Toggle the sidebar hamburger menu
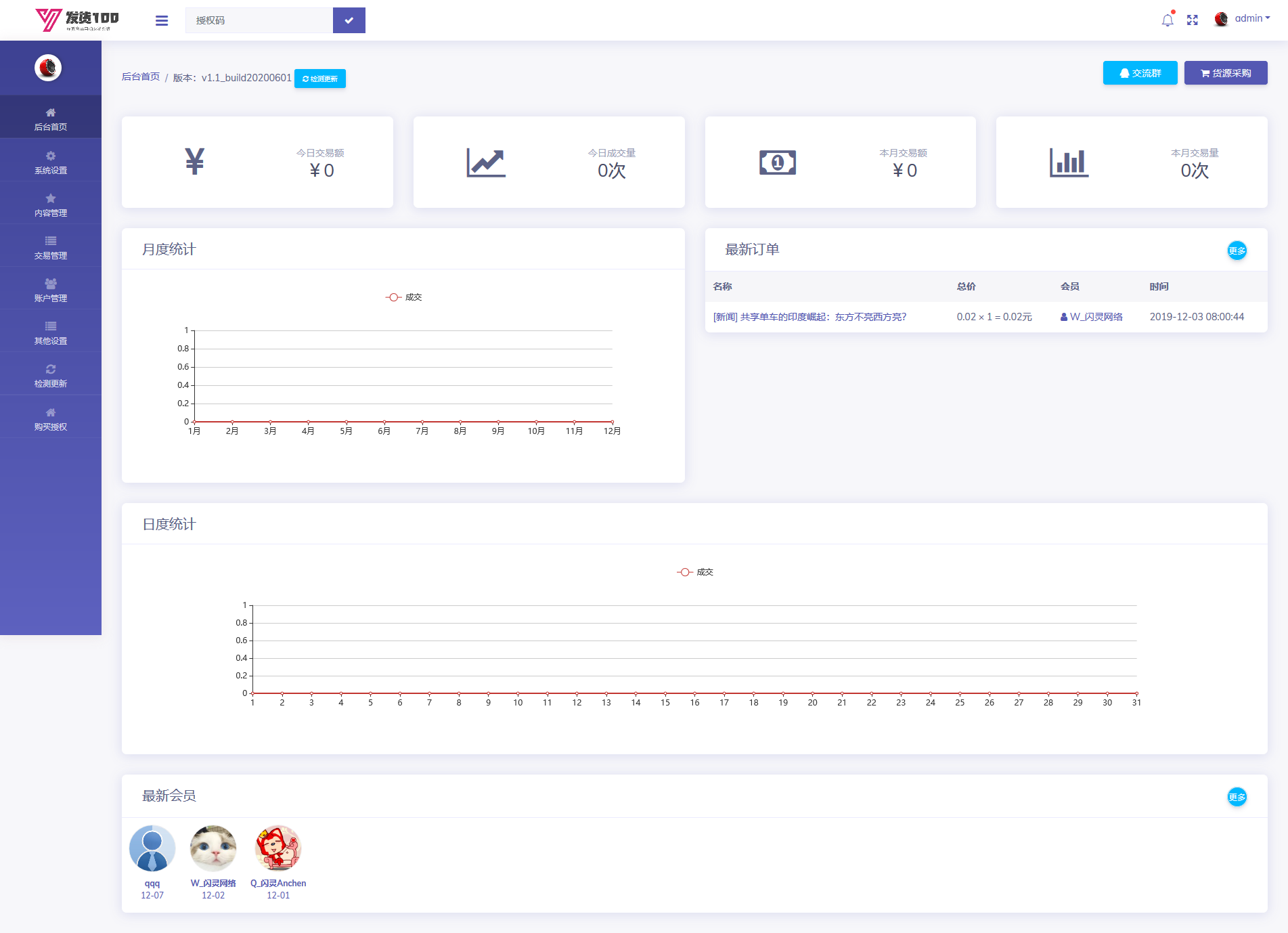This screenshot has height=933, width=1288. [x=162, y=20]
